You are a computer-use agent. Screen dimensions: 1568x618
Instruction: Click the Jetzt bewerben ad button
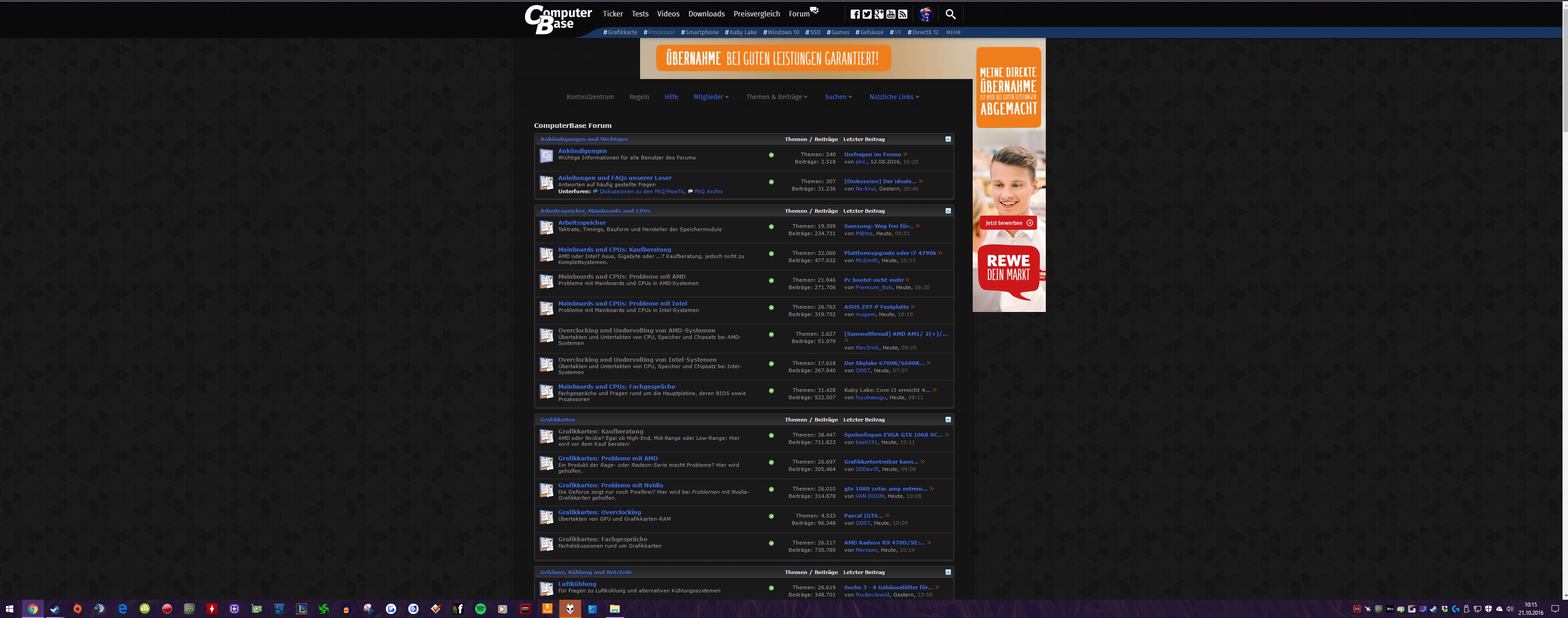[1008, 222]
